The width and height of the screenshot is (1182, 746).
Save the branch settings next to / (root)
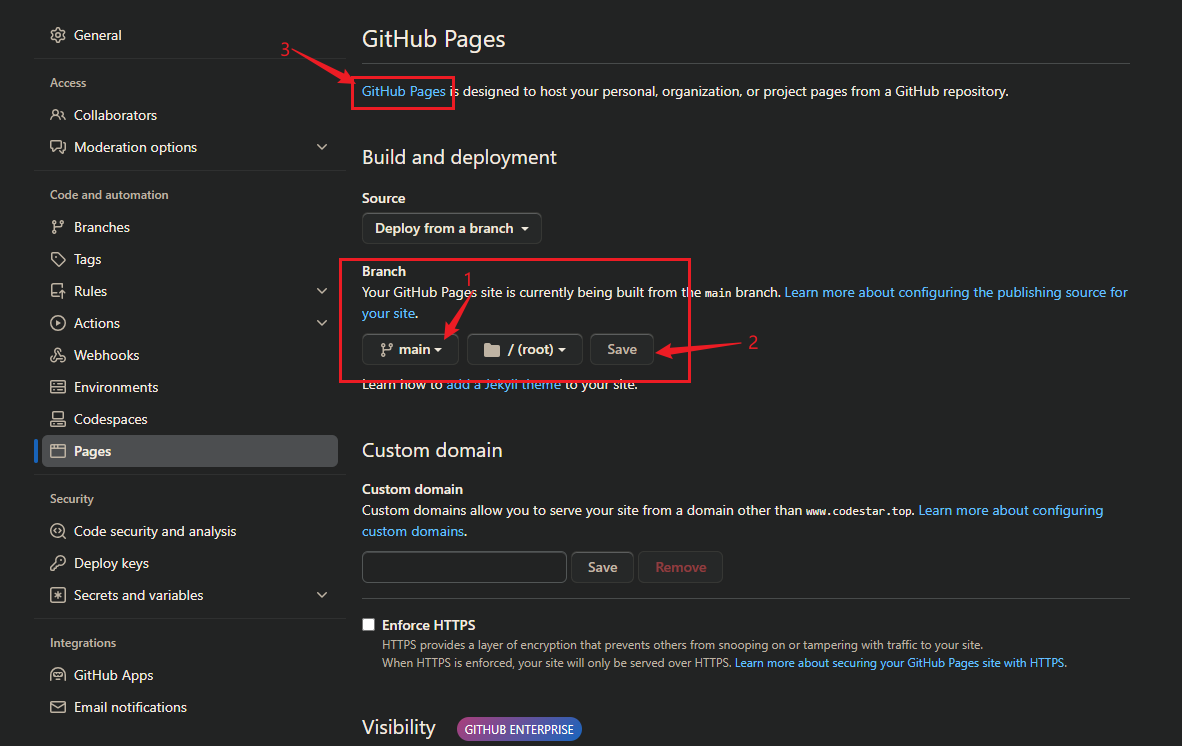pos(622,350)
